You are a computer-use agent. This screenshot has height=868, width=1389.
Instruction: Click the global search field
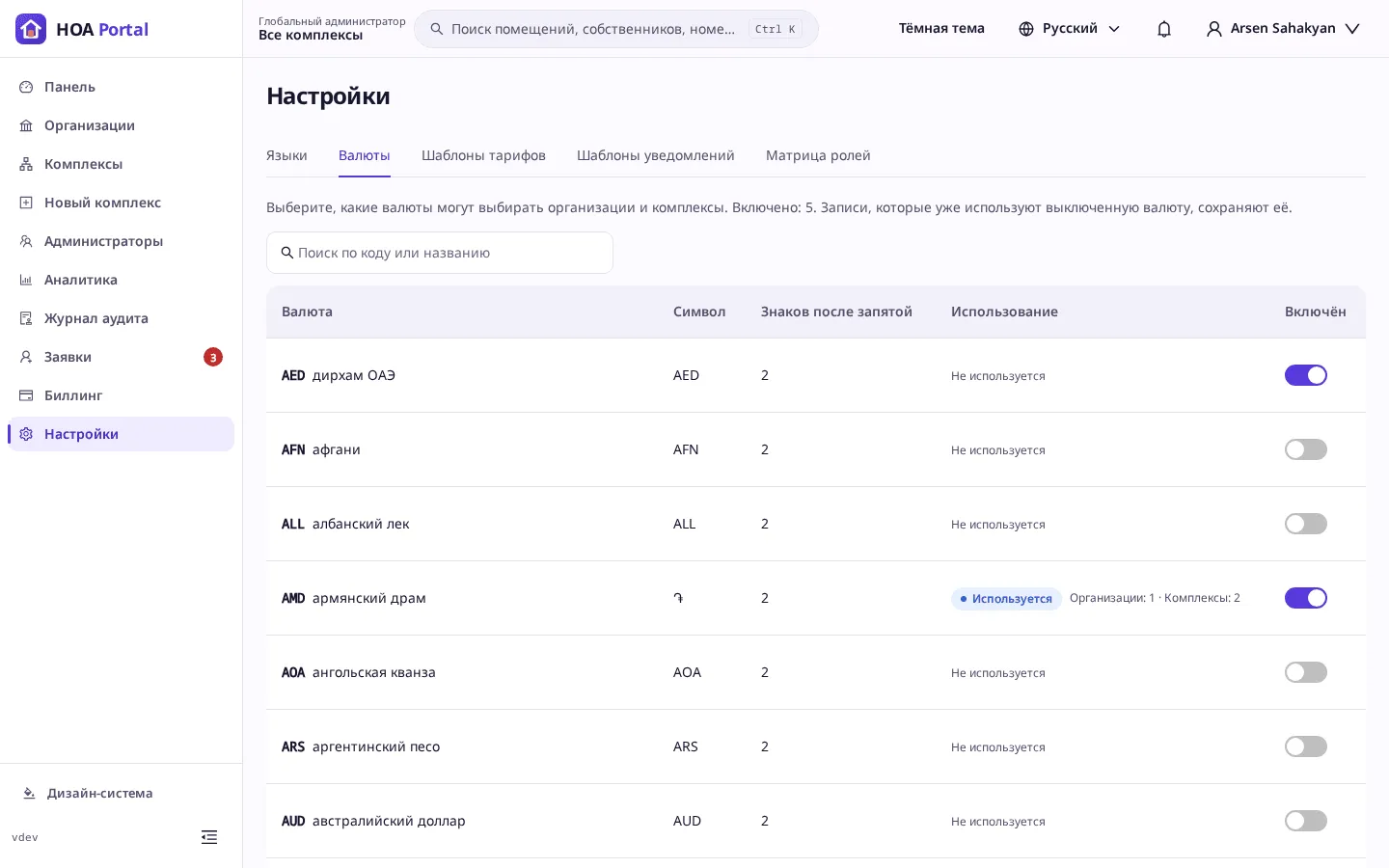(616, 29)
